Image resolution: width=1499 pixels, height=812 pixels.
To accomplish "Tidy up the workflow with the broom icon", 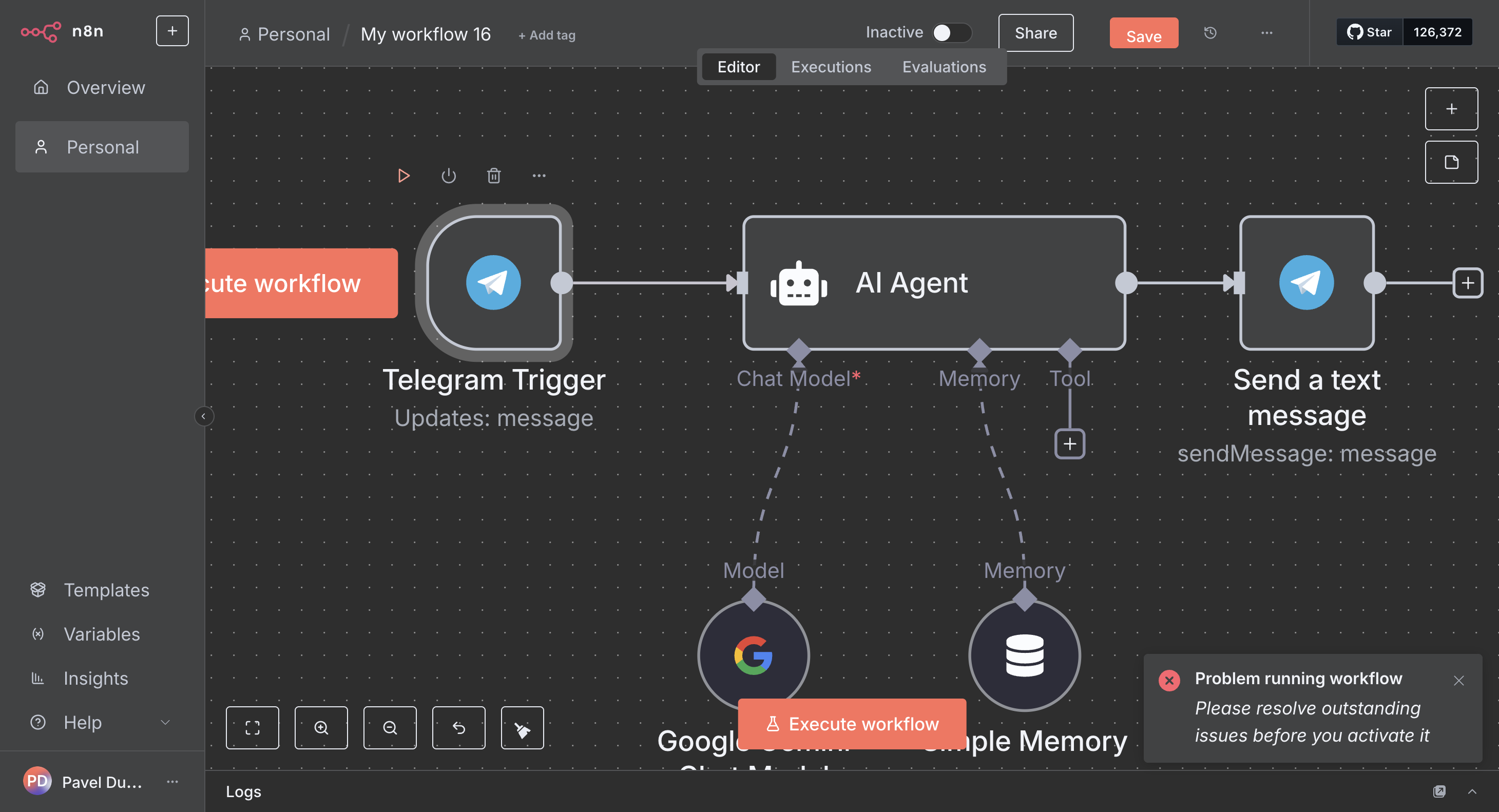I will coord(522,728).
